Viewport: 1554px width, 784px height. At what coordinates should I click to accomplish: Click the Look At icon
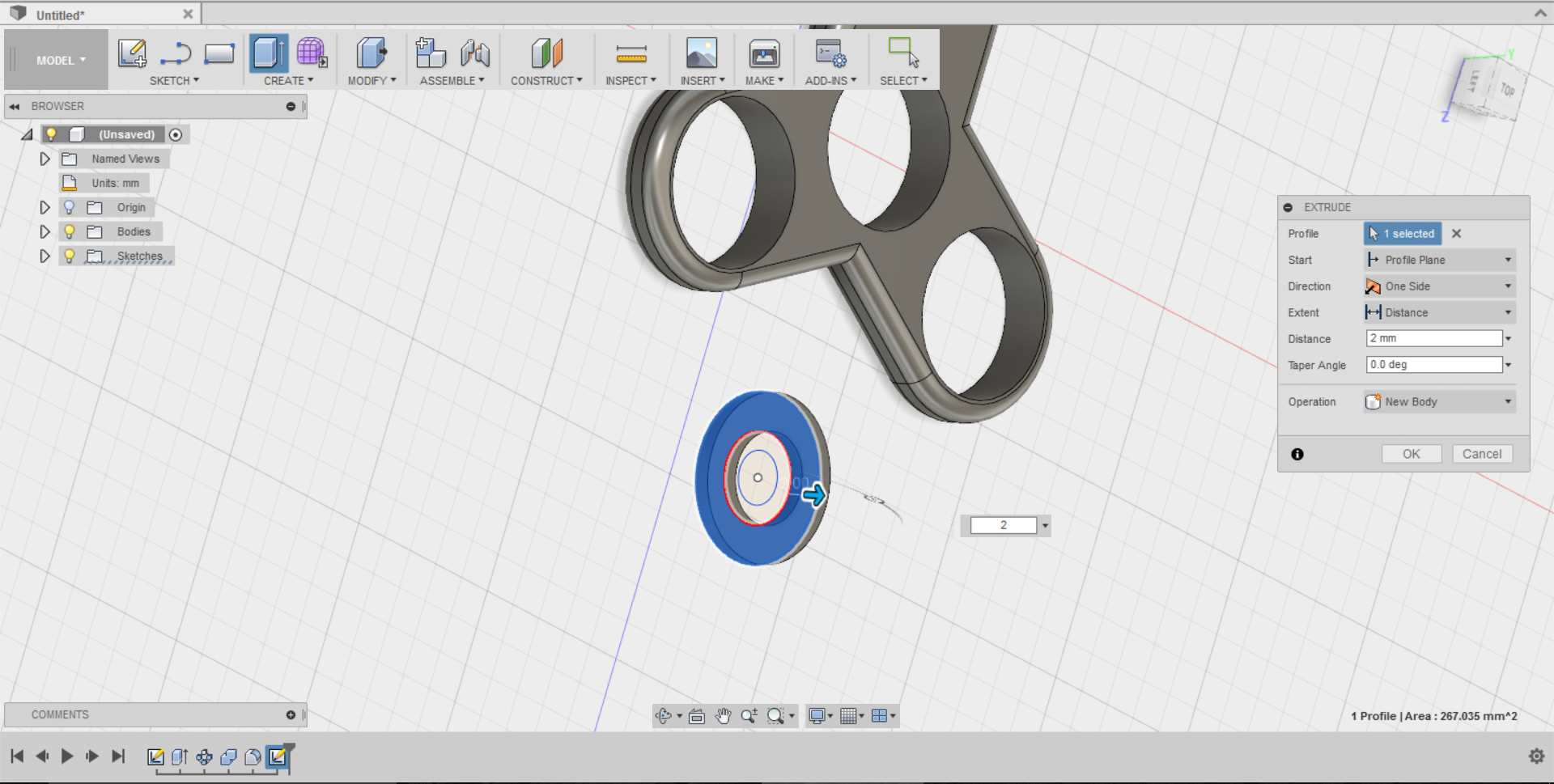(697, 715)
